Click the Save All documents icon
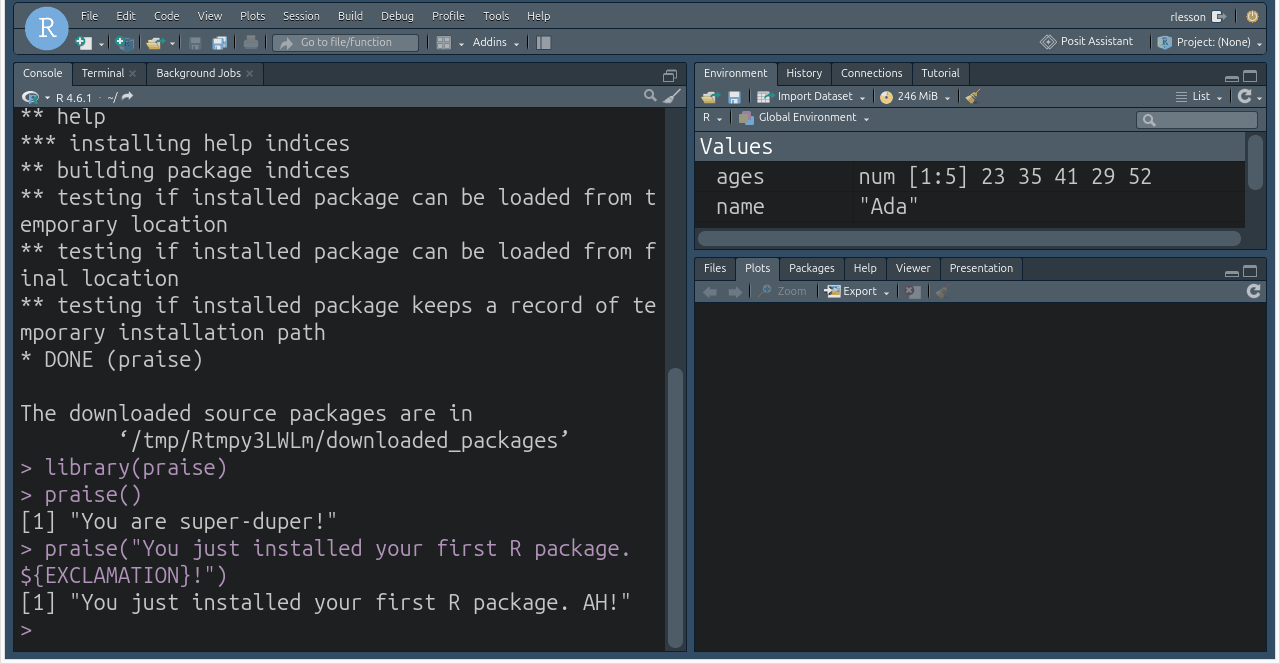 pos(219,42)
